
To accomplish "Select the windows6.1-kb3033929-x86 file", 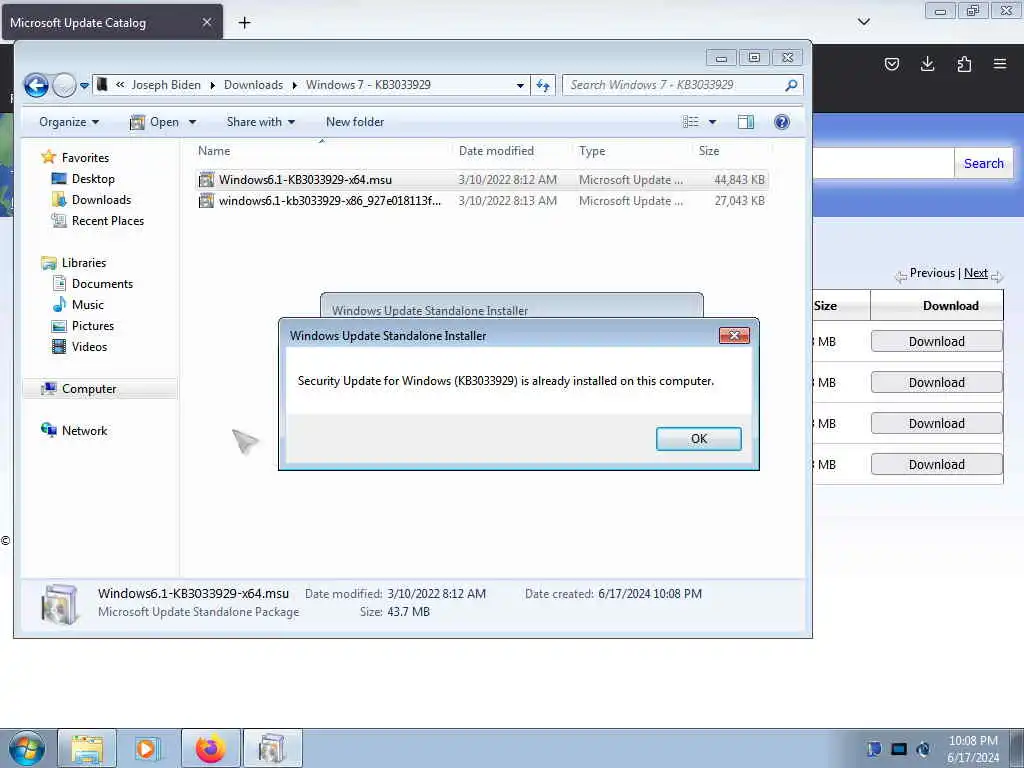I will pyautogui.click(x=482, y=201).
